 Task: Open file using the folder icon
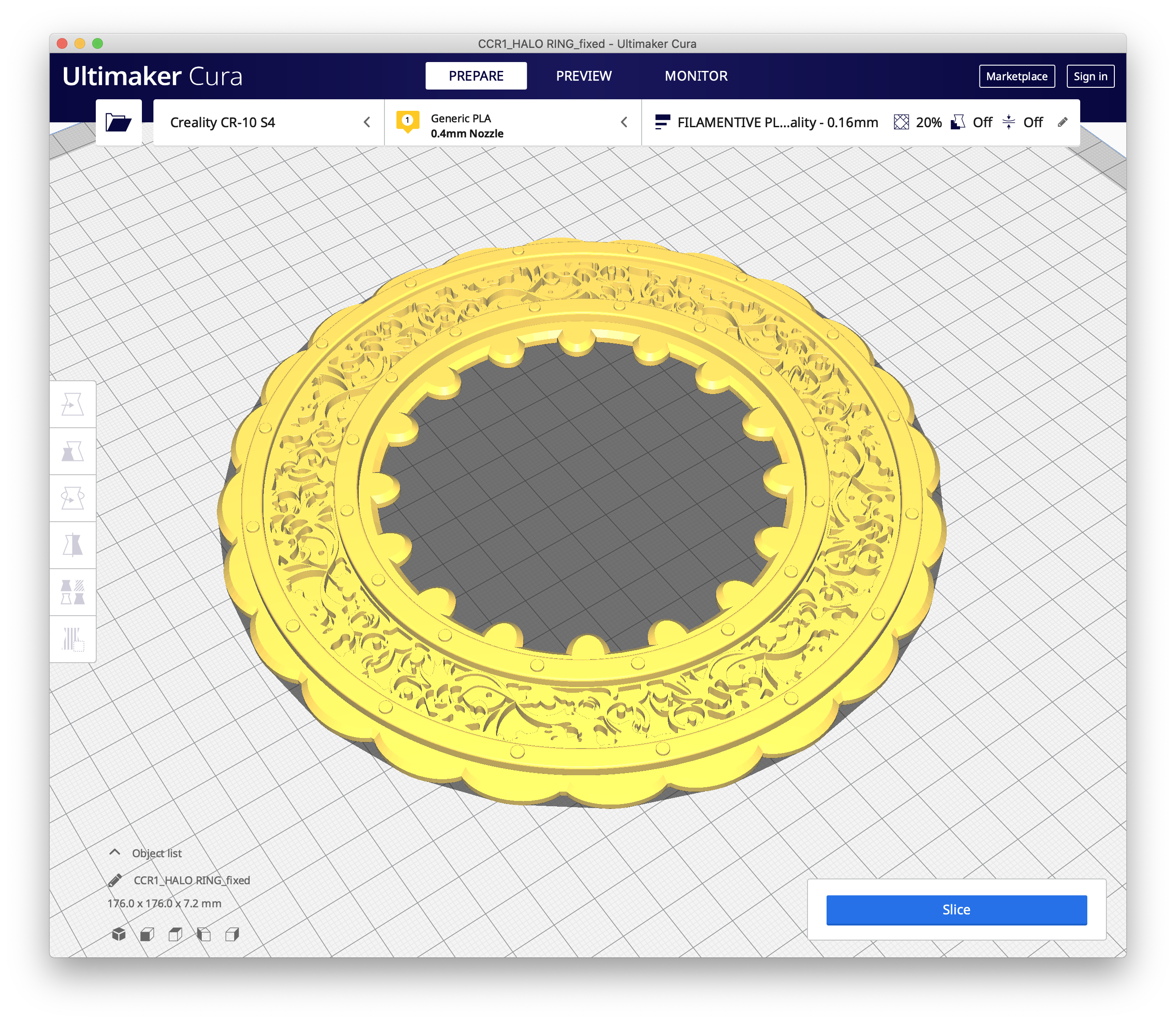click(118, 122)
